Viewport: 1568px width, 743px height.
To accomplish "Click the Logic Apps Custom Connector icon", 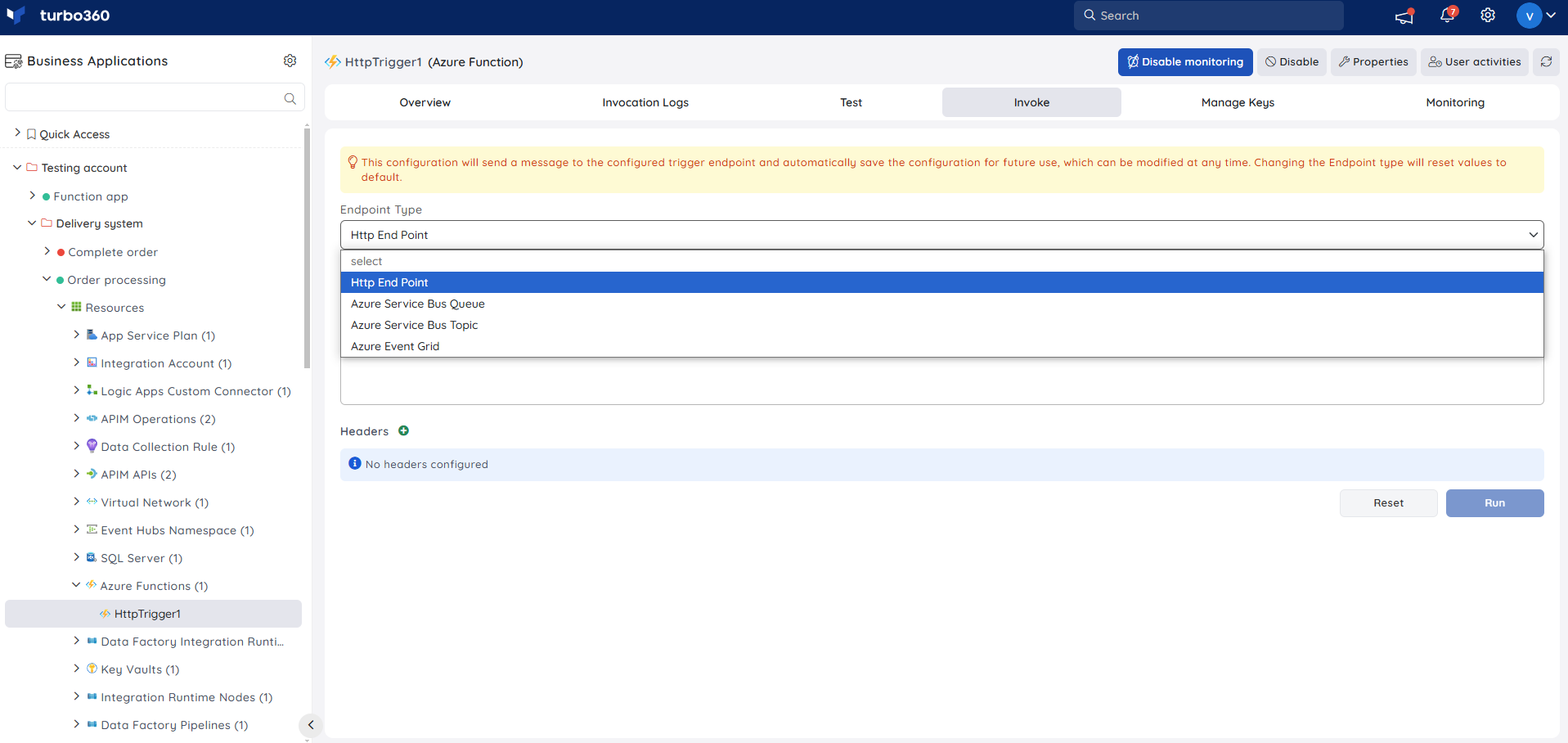I will (x=92, y=390).
